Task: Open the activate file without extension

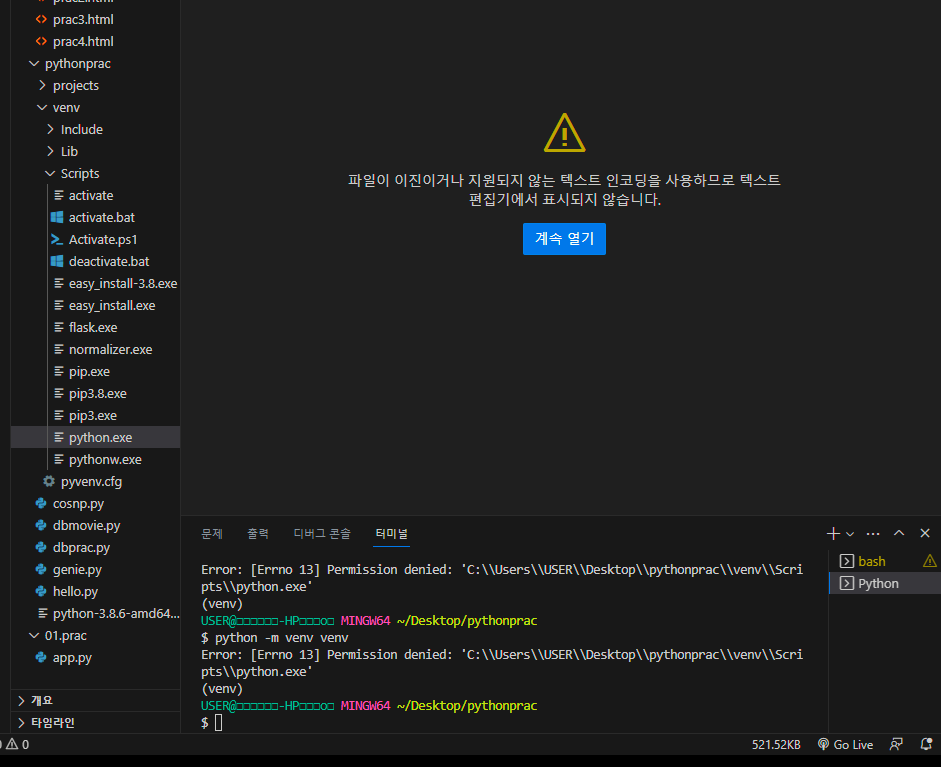Action: click(x=91, y=196)
